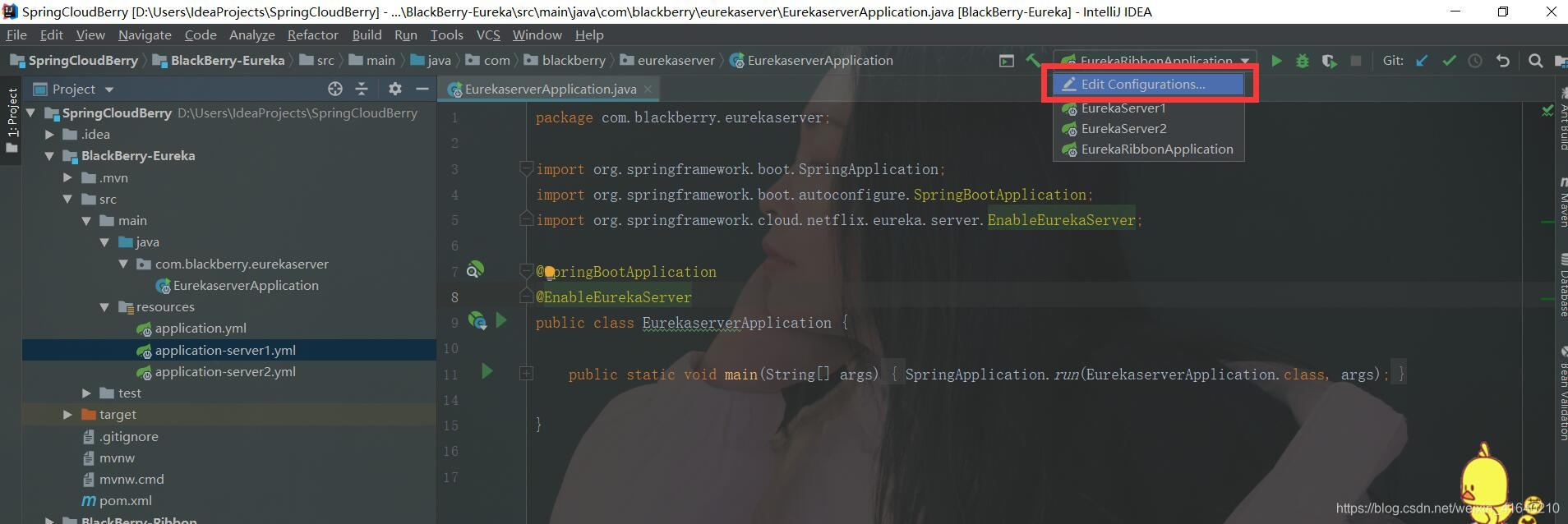The width and height of the screenshot is (1568, 524).
Task: Click the Git Rollback undo arrow icon
Action: pyautogui.click(x=1502, y=61)
